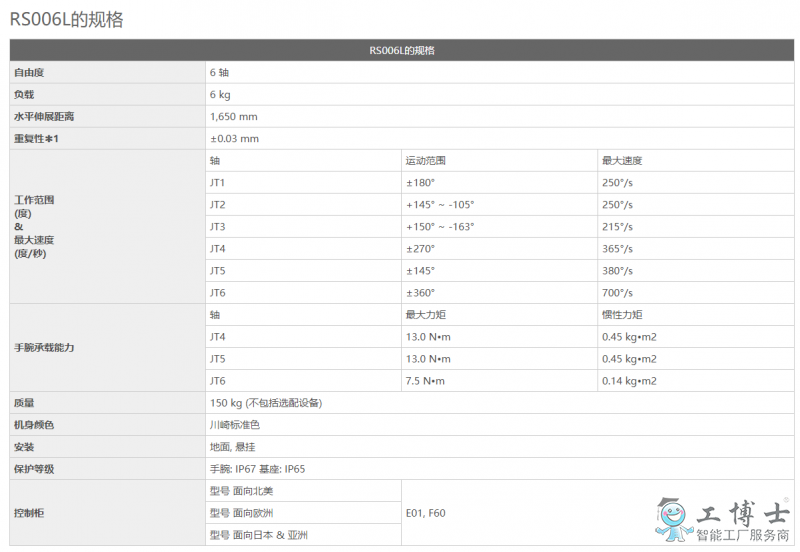Screen dimensions: 800x552
Task: Select the 7.5 N•m torque value
Action: click(425, 381)
